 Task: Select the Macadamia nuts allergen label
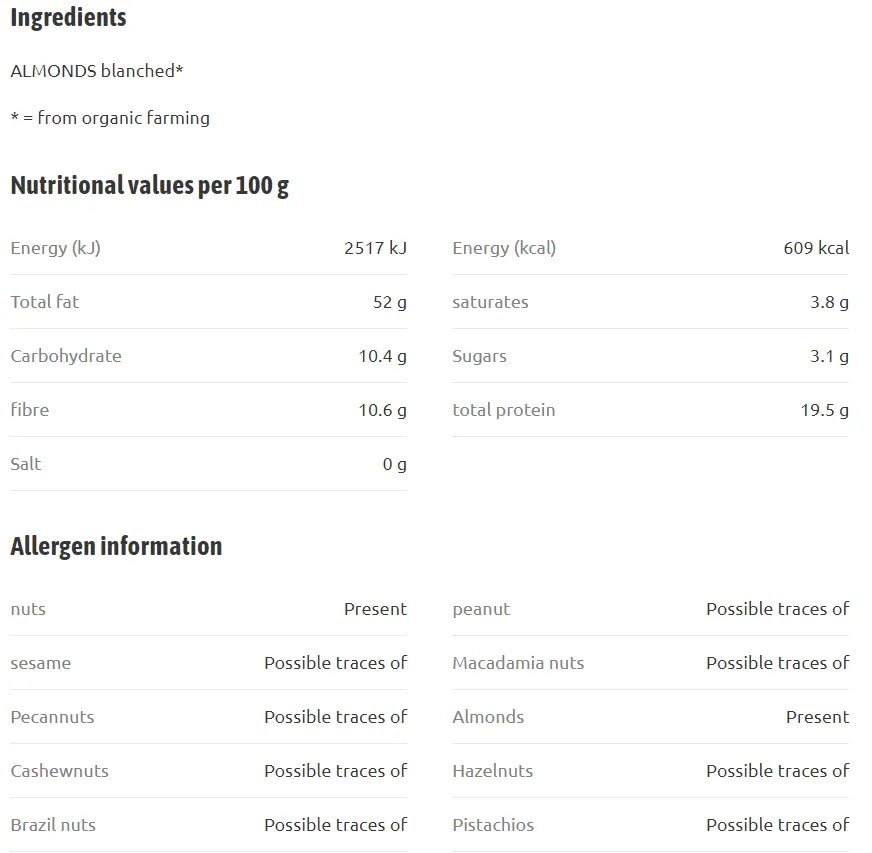click(518, 663)
